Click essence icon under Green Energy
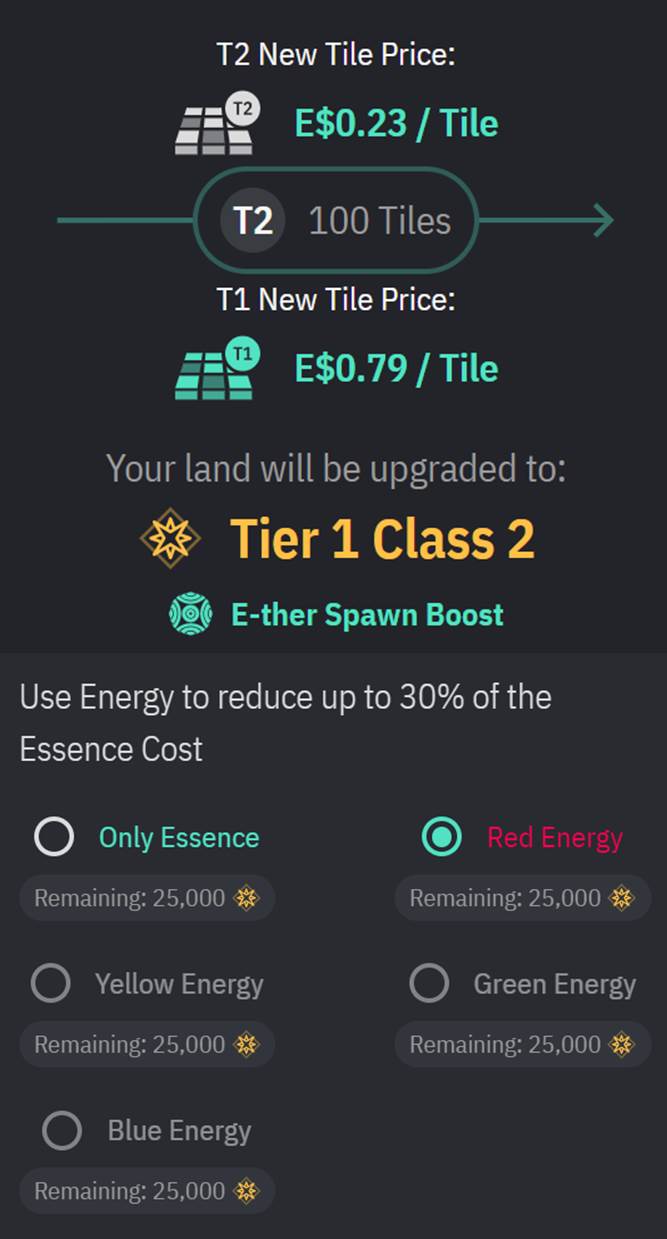667x1239 pixels. tap(621, 1045)
